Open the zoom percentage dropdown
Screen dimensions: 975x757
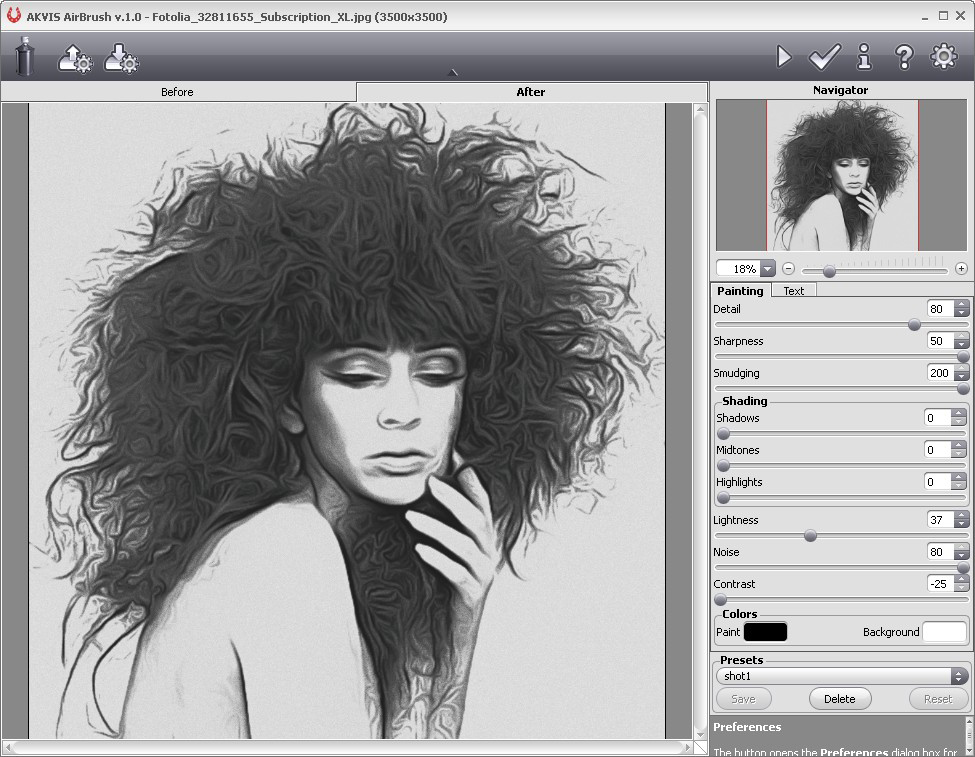(x=767, y=269)
